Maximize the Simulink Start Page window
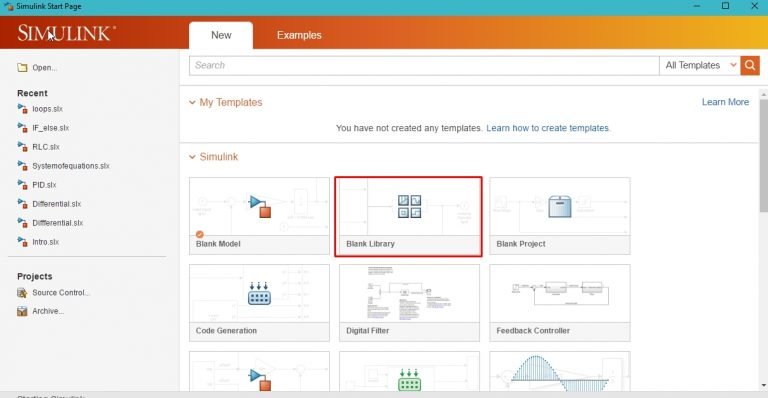This screenshot has width=768, height=398. click(725, 6)
